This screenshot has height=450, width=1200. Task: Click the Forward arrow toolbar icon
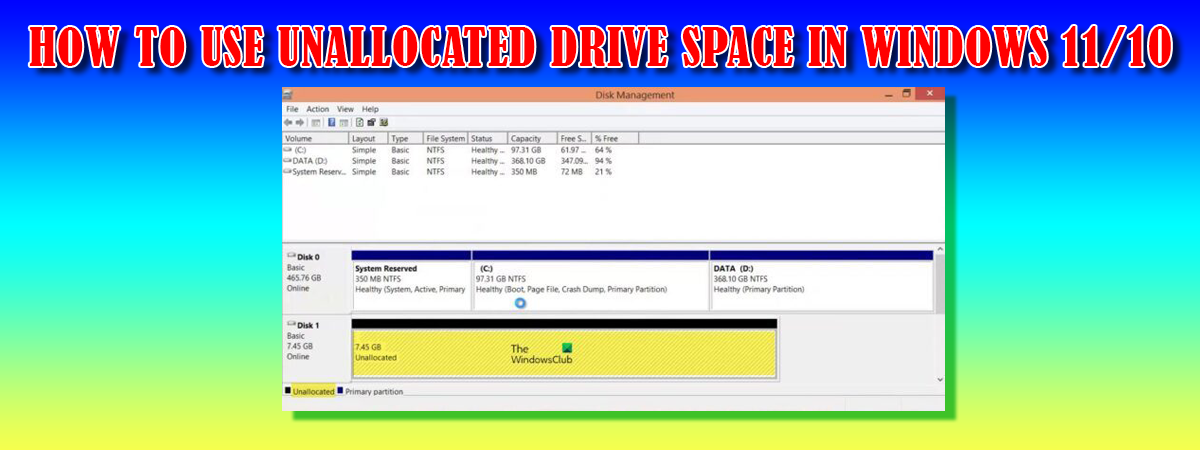coord(299,123)
